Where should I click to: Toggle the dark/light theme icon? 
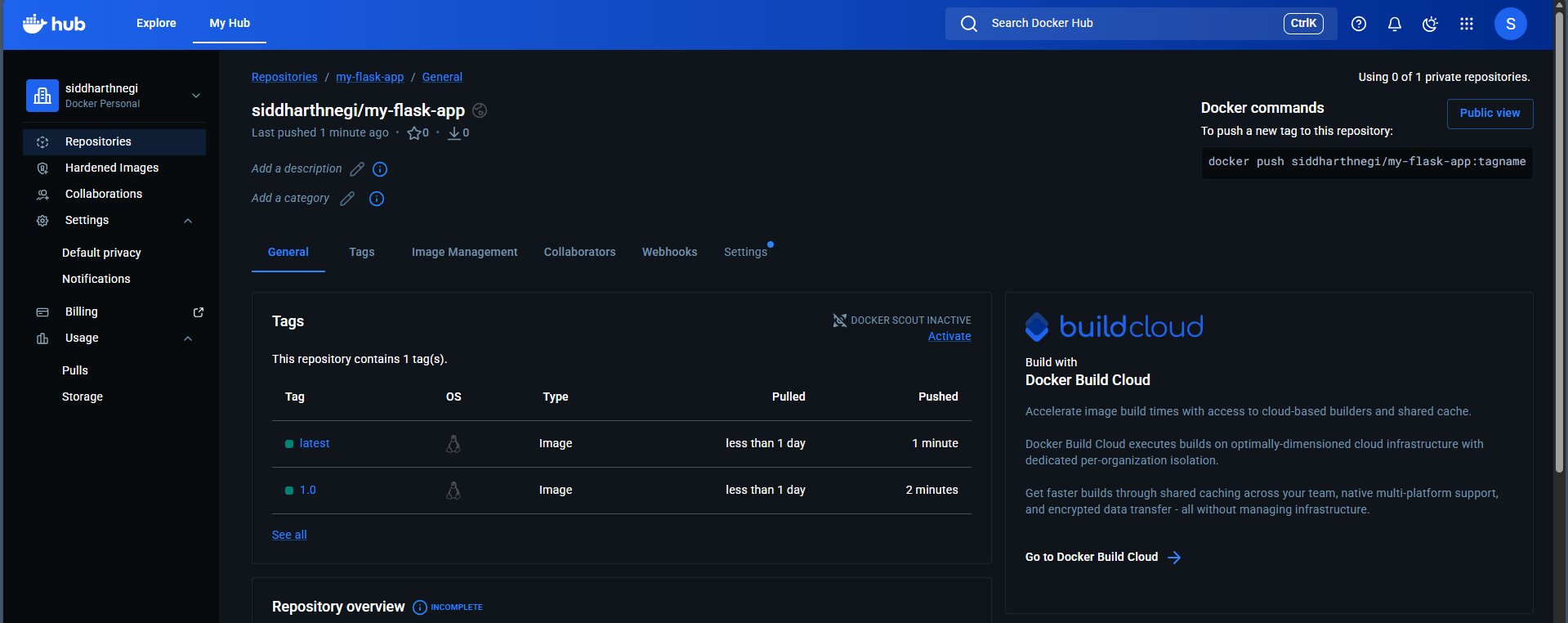coord(1430,24)
